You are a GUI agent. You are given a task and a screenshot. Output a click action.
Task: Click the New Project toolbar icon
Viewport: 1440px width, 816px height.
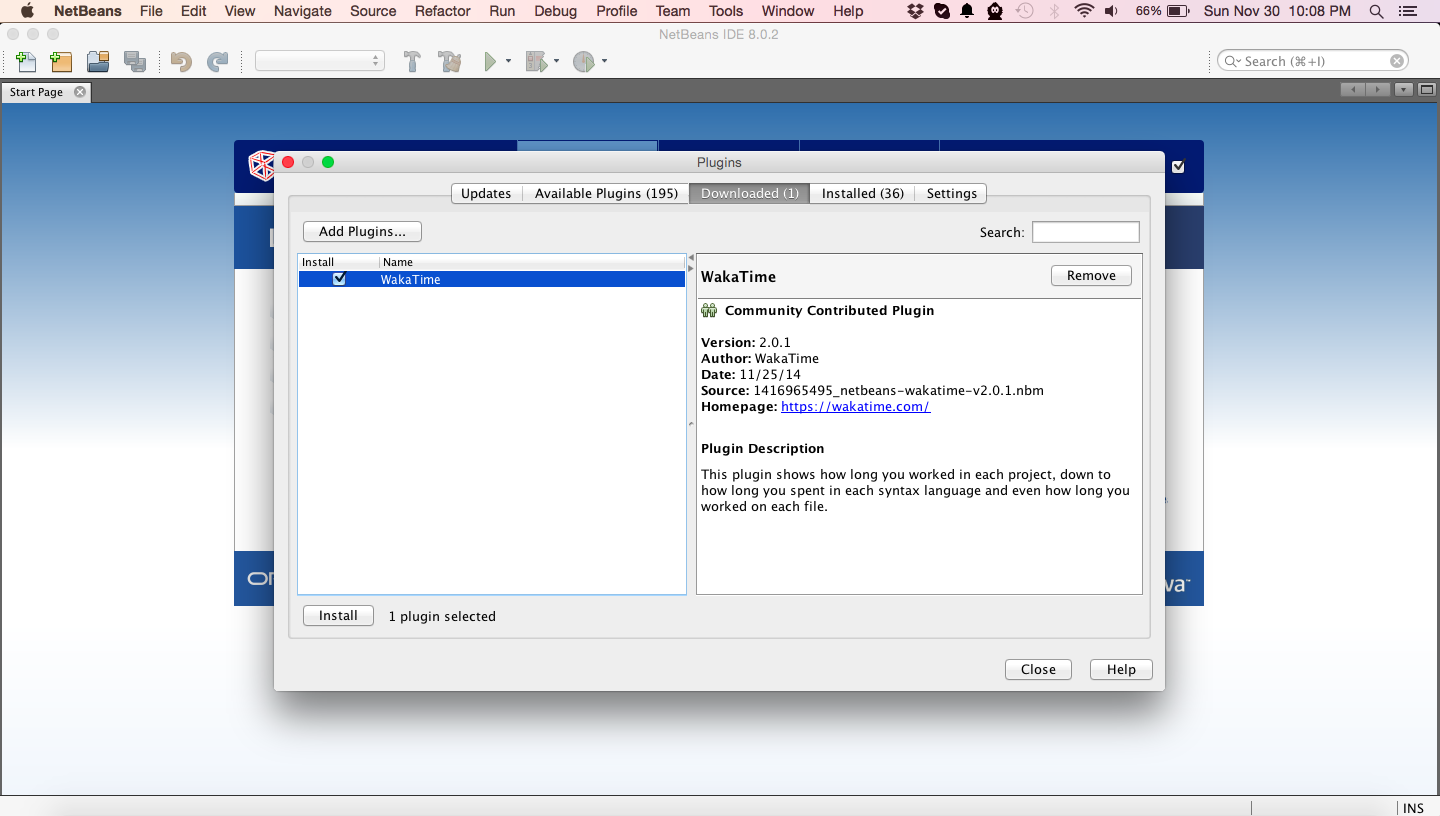[61, 61]
